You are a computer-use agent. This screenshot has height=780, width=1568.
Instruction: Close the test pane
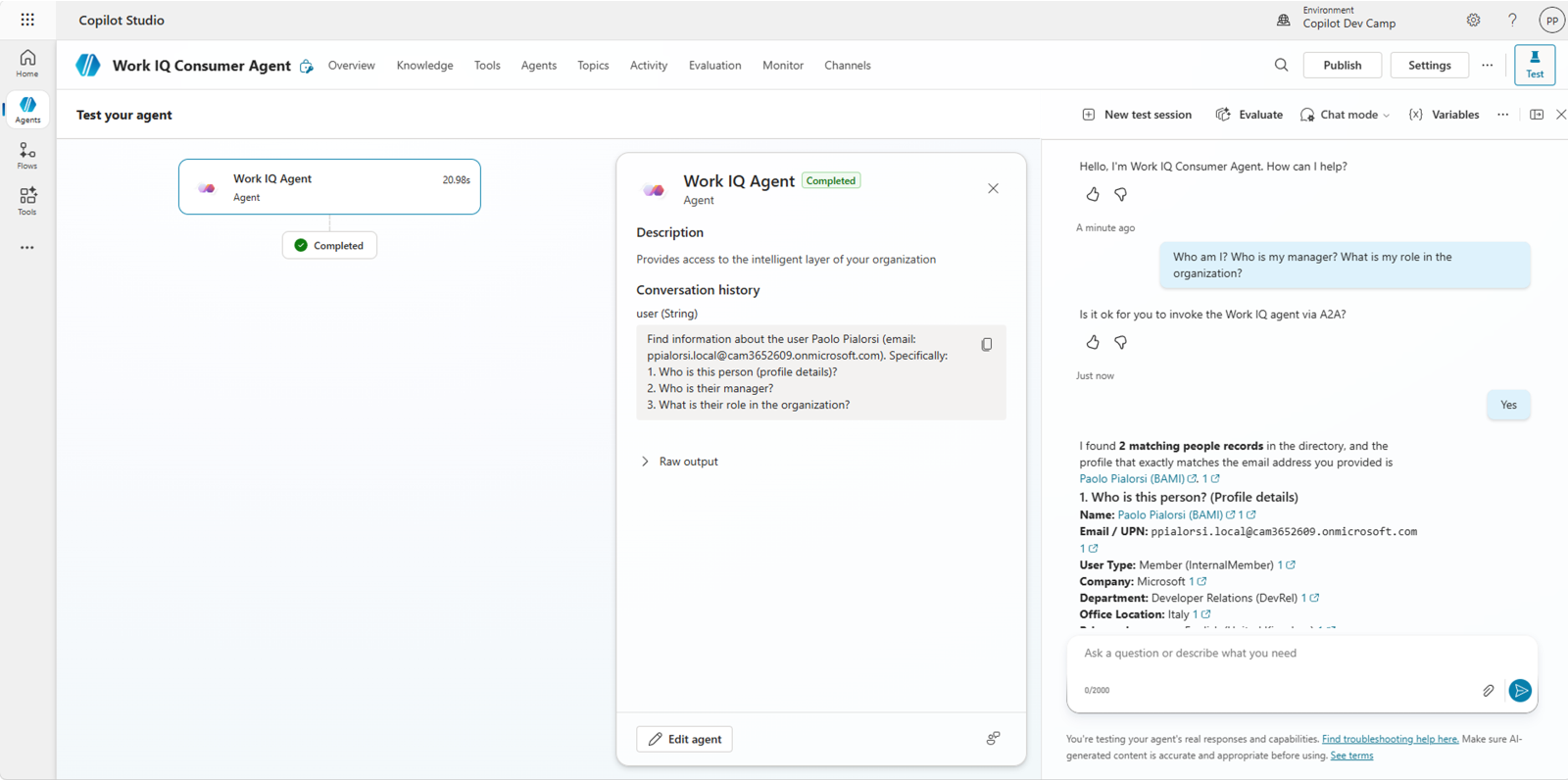1561,115
